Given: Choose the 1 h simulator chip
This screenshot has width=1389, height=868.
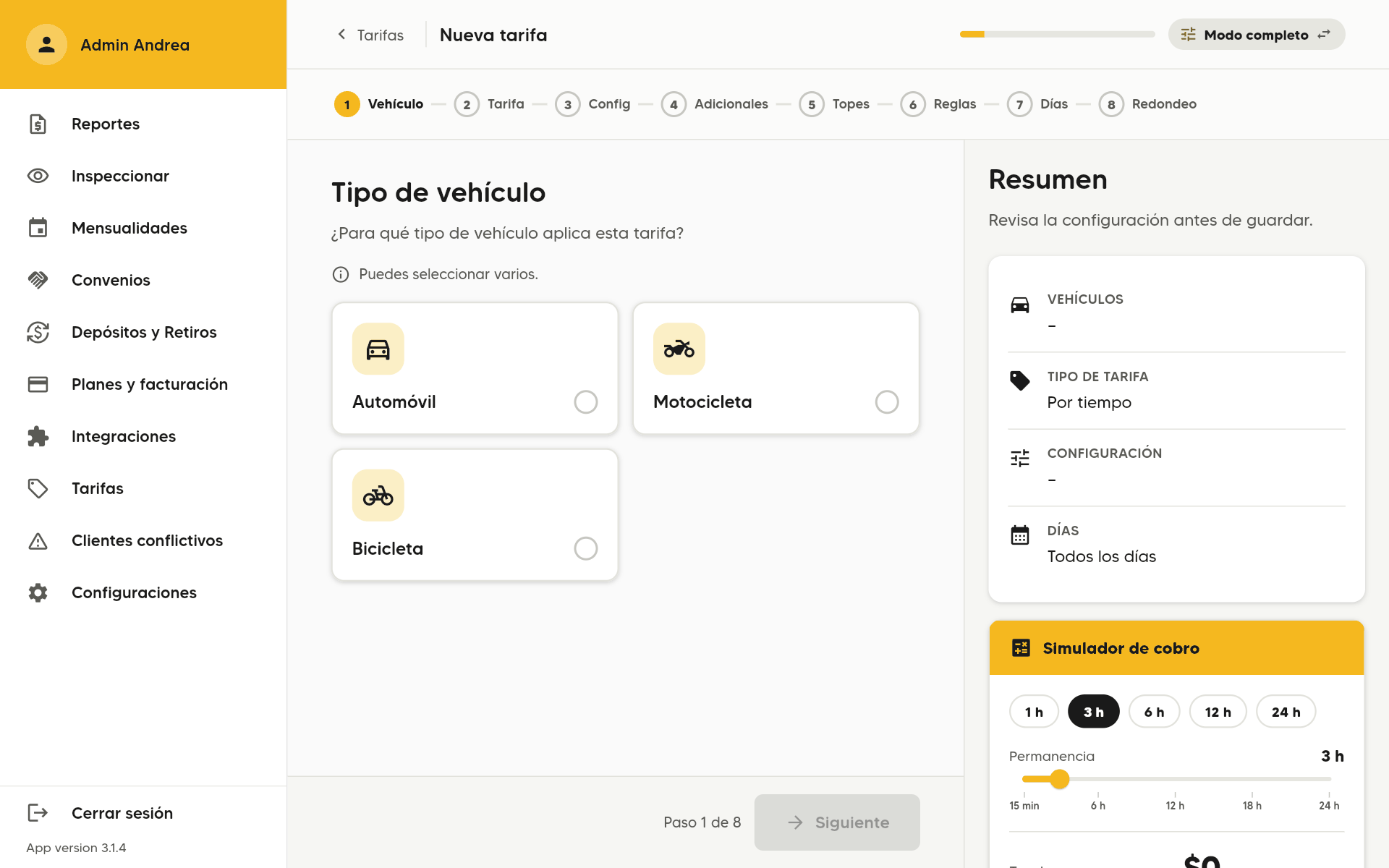Looking at the screenshot, I should pyautogui.click(x=1034, y=712).
